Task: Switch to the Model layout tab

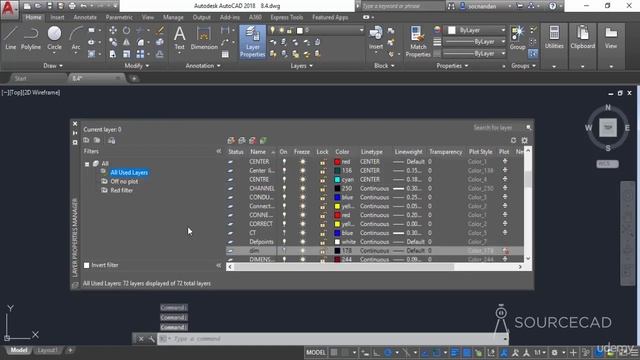Action: click(x=19, y=350)
